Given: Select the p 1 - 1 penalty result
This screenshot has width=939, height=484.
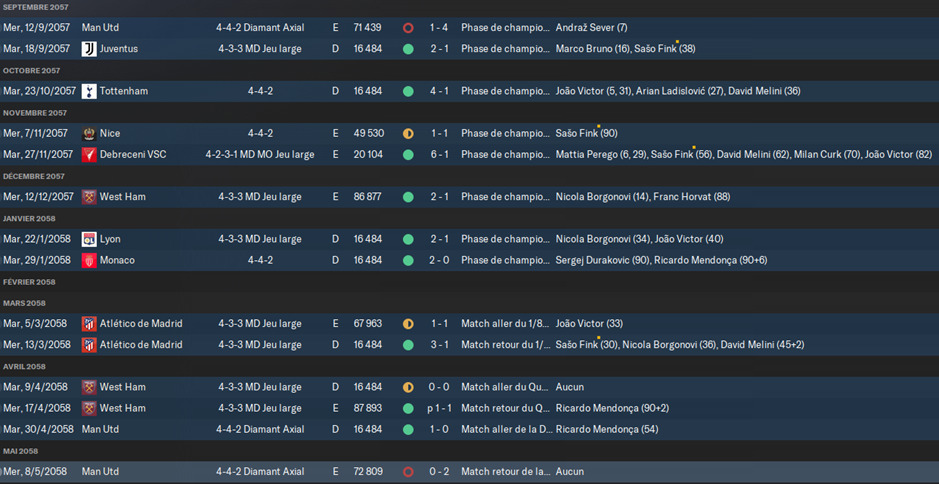Looking at the screenshot, I should click(x=439, y=409).
